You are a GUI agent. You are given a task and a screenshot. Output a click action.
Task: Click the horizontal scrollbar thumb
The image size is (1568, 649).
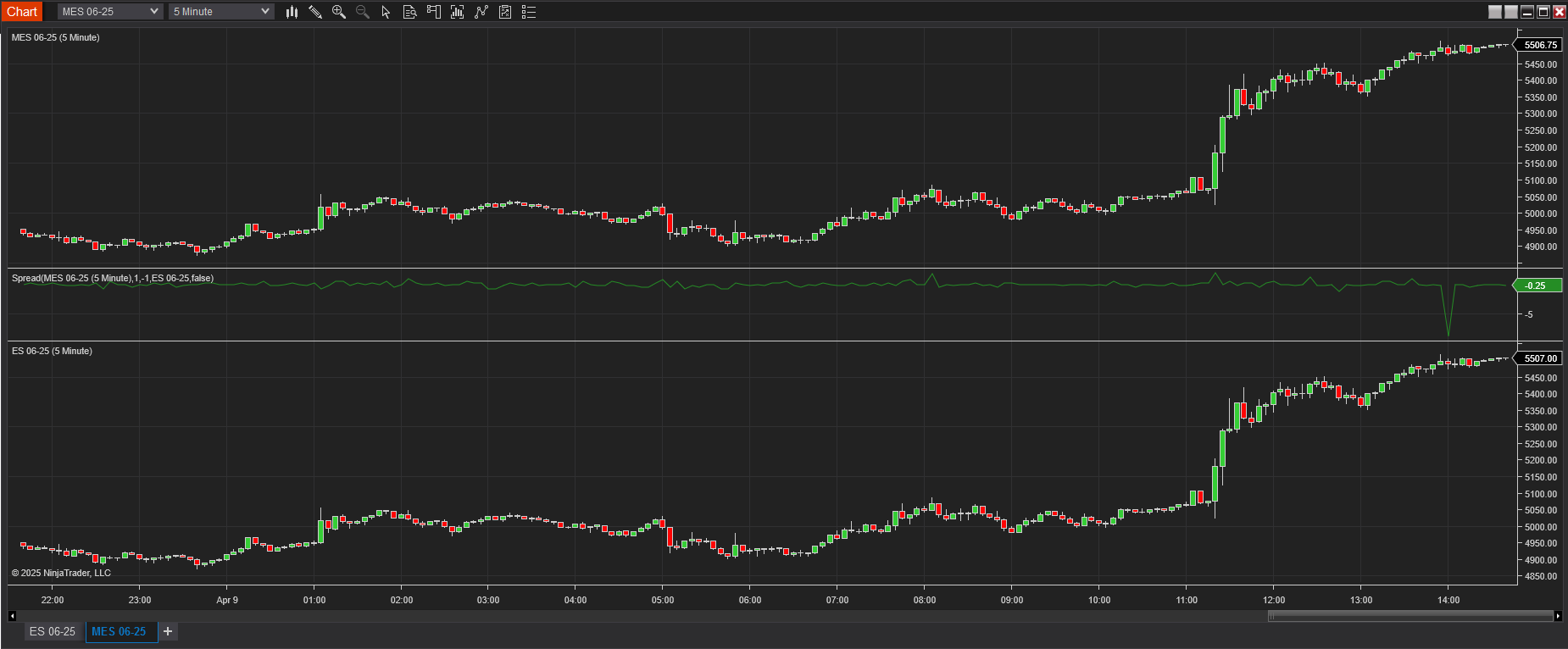pos(1410,616)
